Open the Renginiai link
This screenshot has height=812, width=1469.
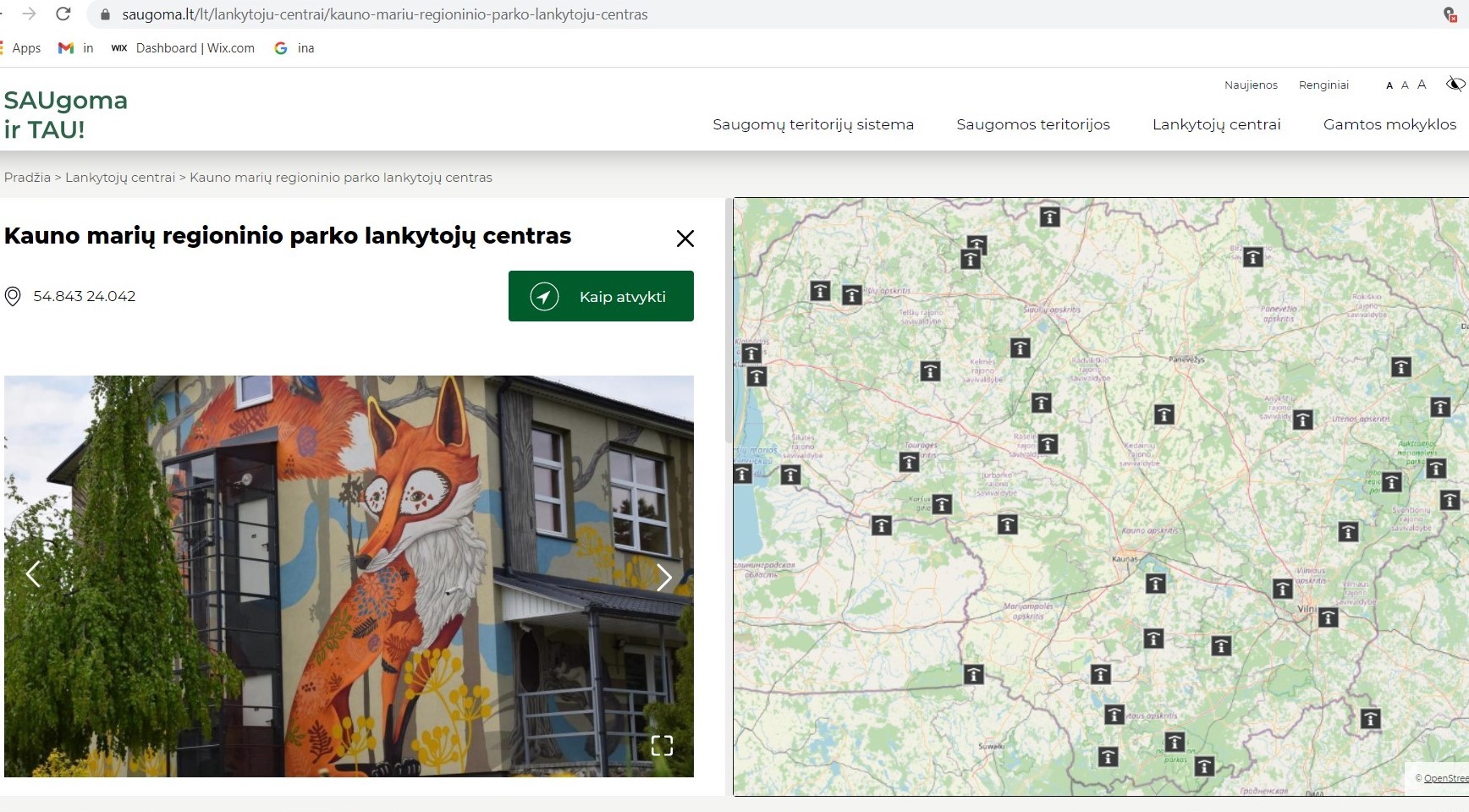(x=1323, y=85)
